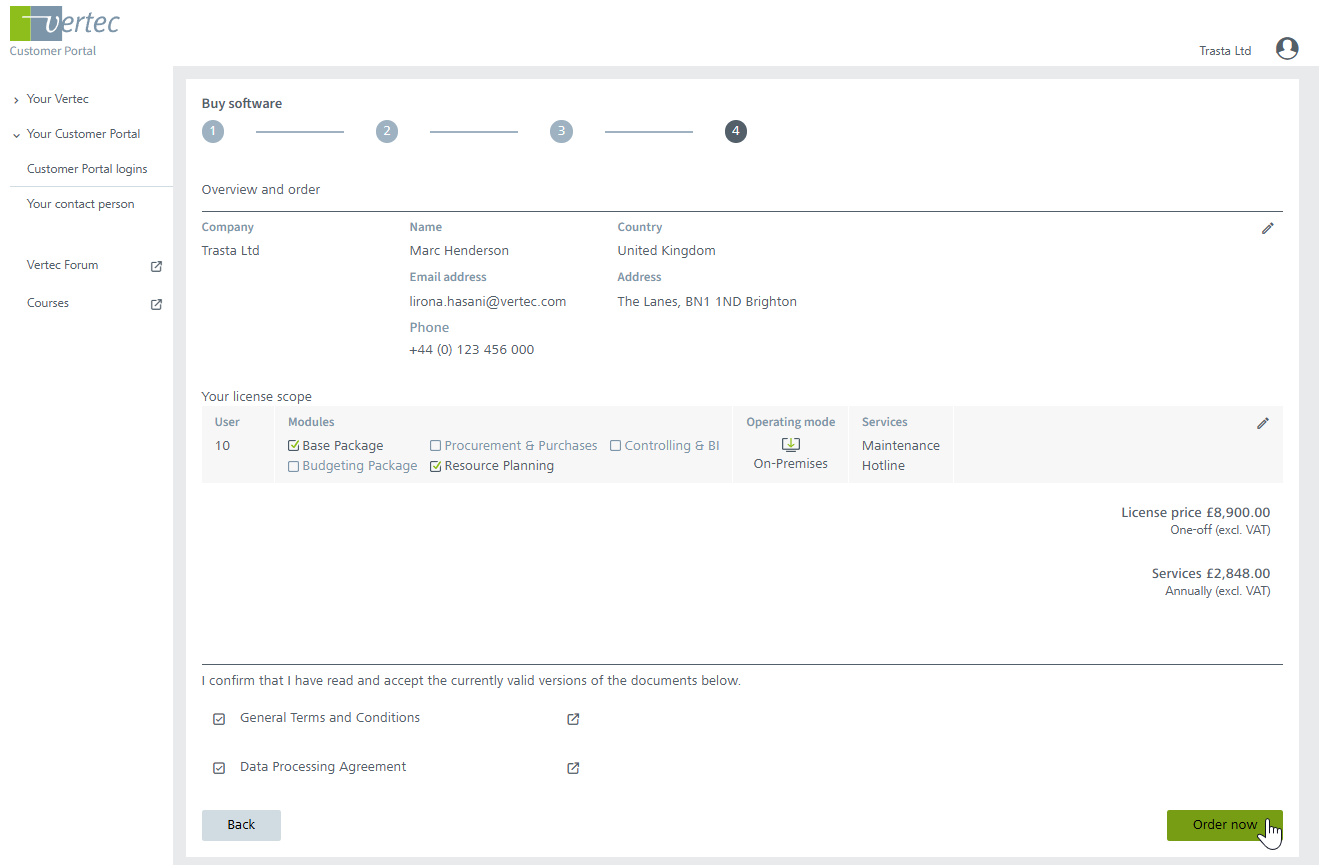Toggle Data Processing Agreement checkbox

pos(219,768)
